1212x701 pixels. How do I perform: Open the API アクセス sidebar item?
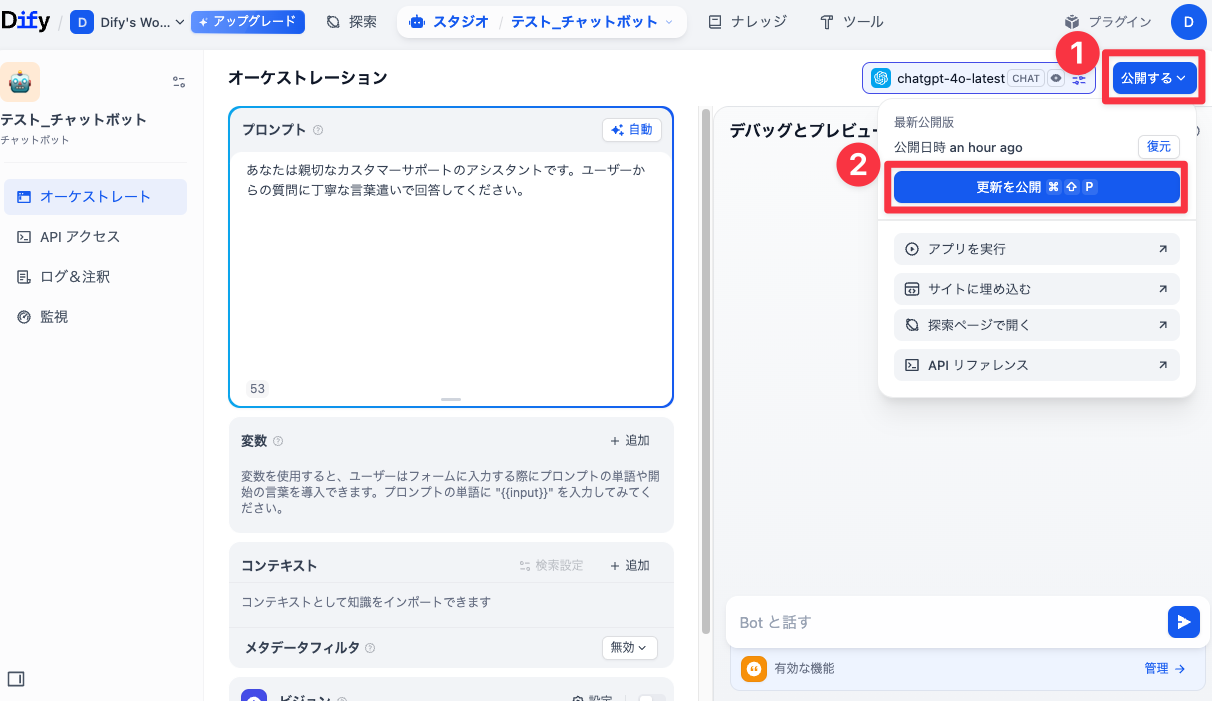coord(80,237)
